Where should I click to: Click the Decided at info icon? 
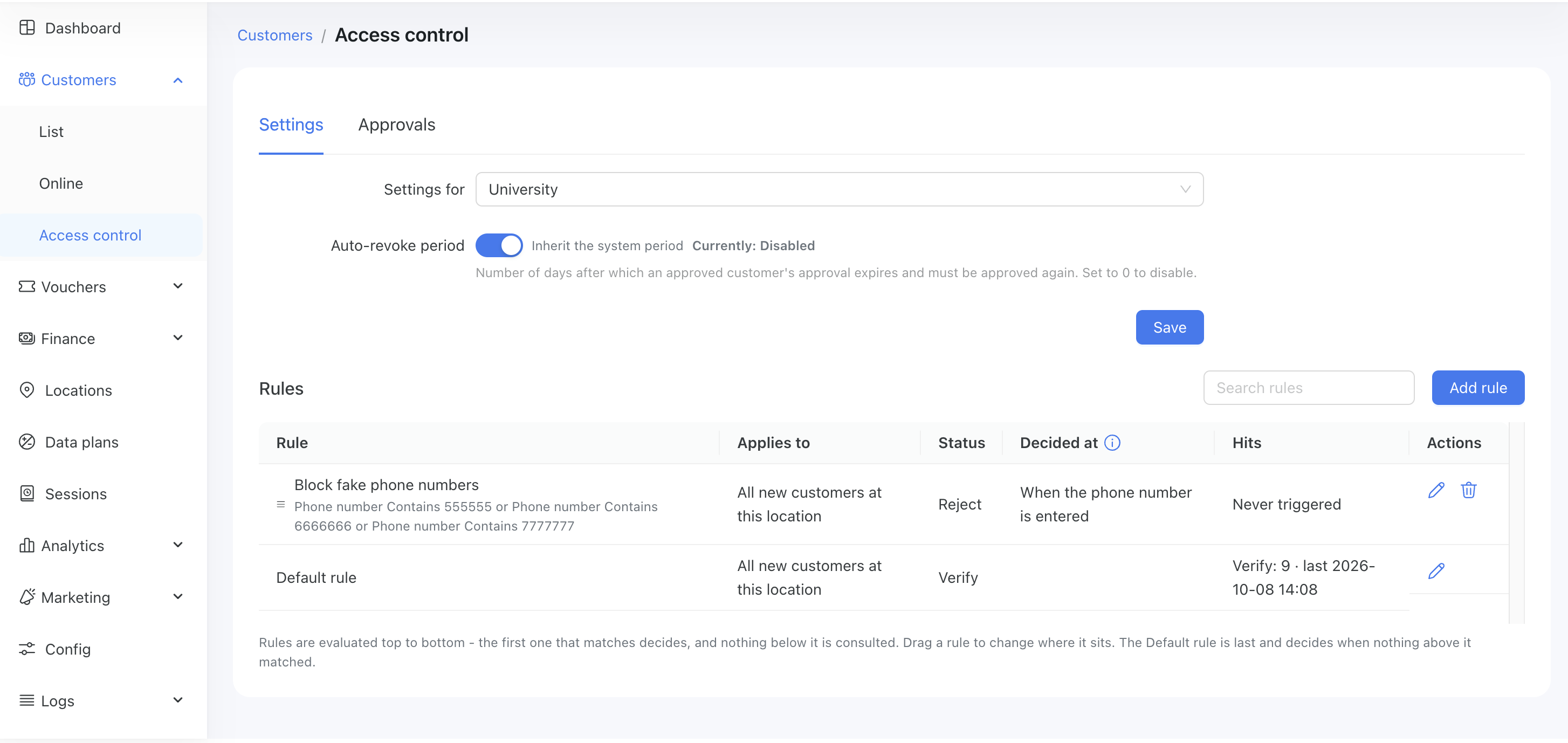[x=1112, y=443]
